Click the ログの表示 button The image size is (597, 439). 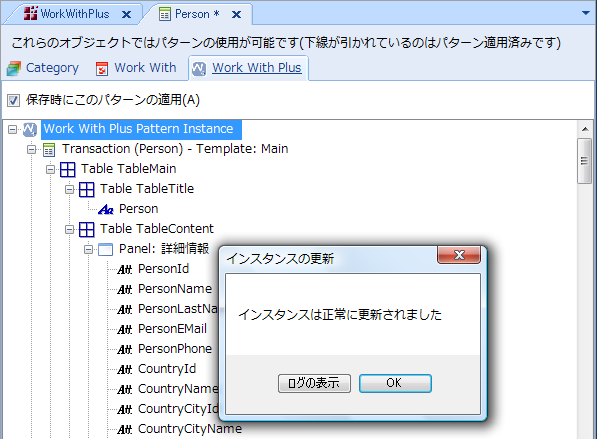click(314, 383)
